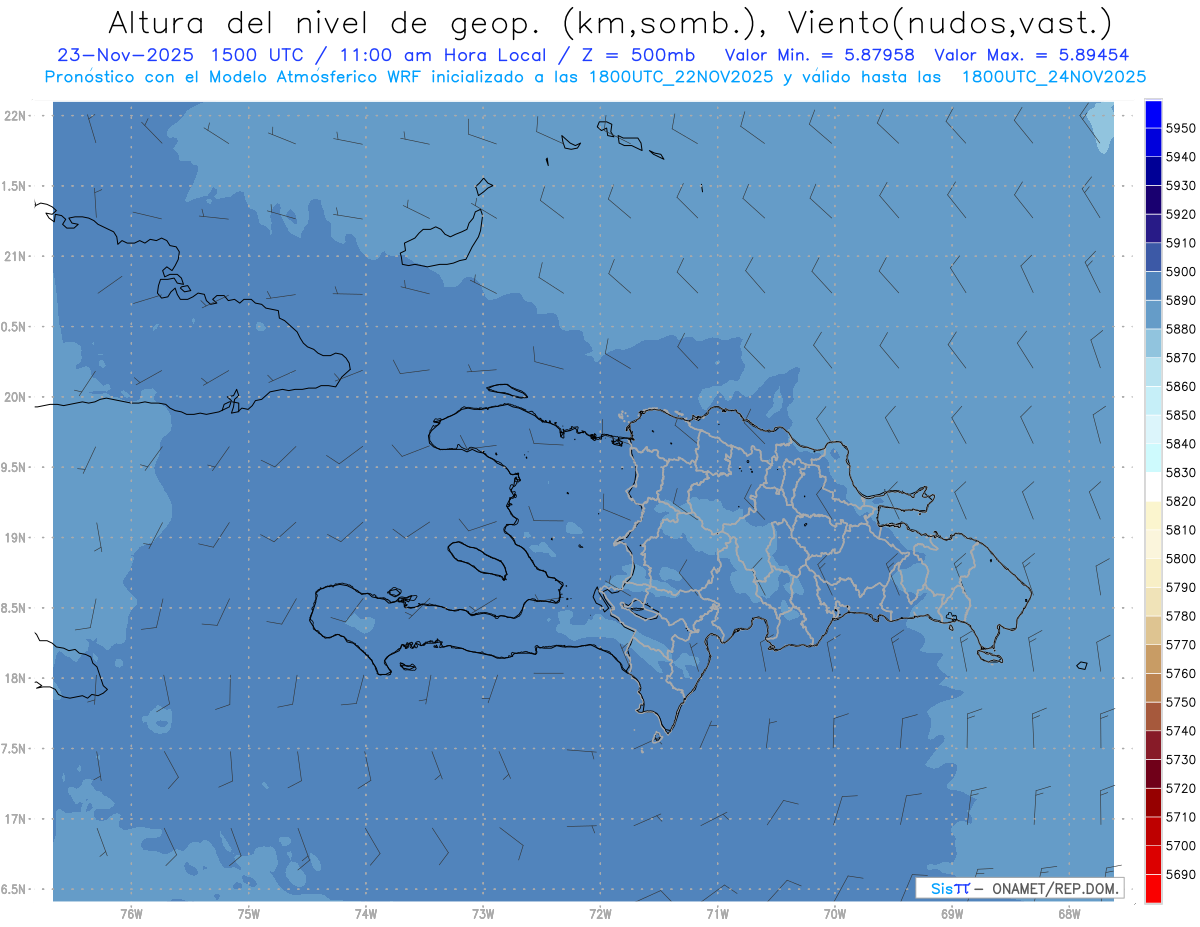Click the '5830' legend value

pyautogui.click(x=1181, y=472)
